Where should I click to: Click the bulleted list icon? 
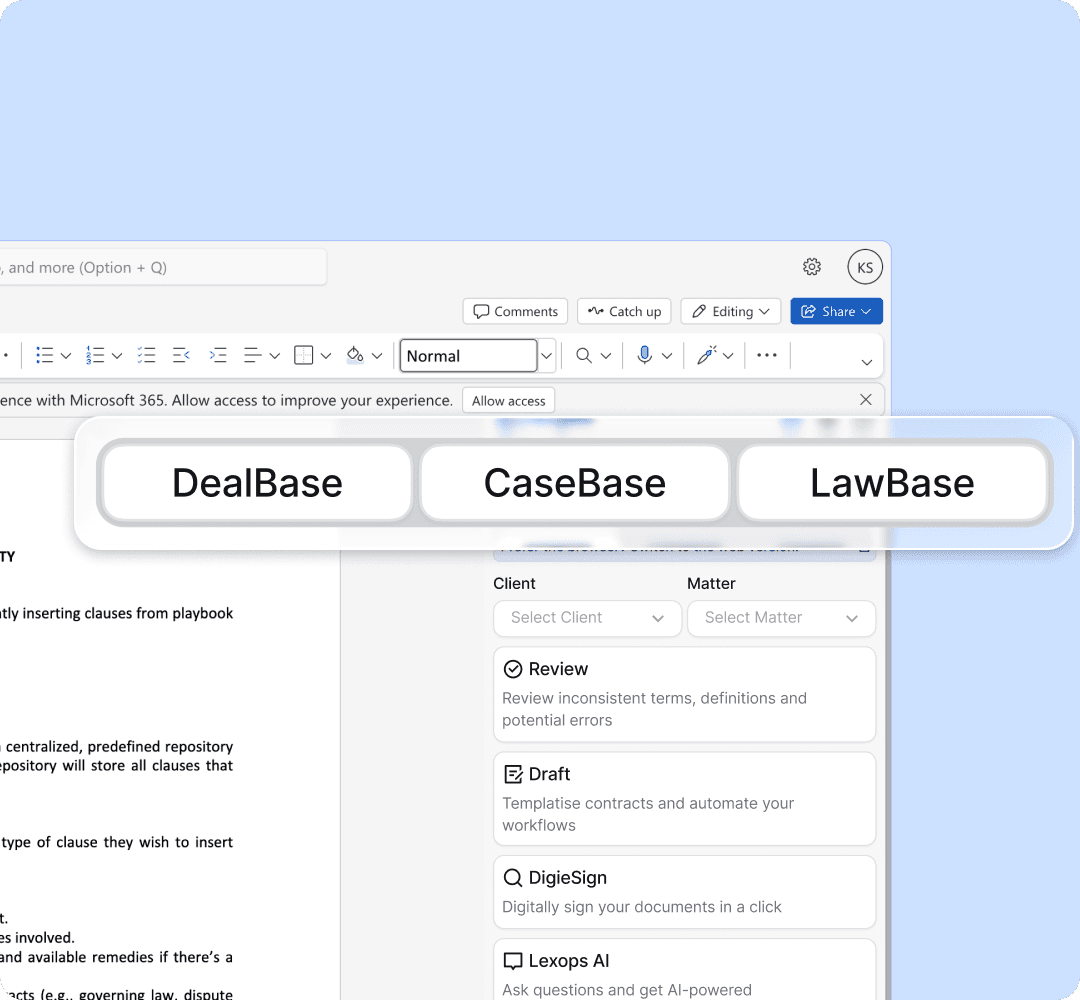coord(45,355)
